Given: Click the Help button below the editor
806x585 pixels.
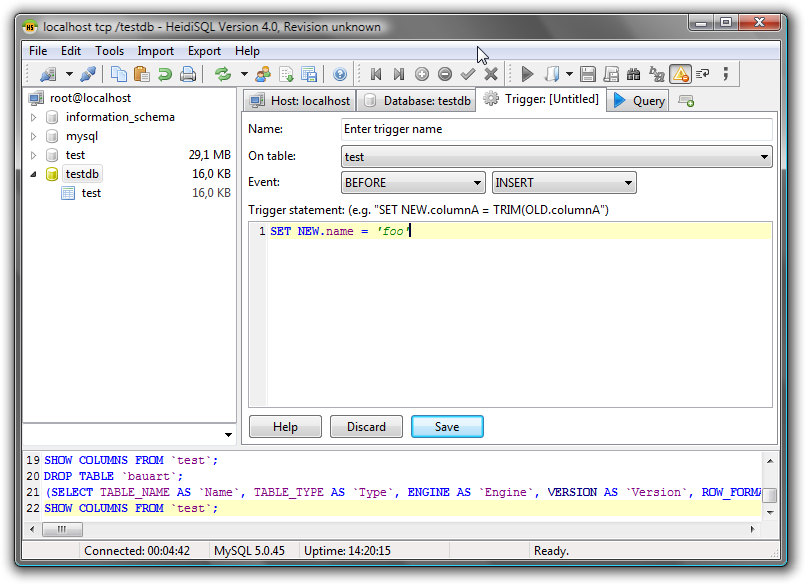Looking at the screenshot, I should pos(285,427).
